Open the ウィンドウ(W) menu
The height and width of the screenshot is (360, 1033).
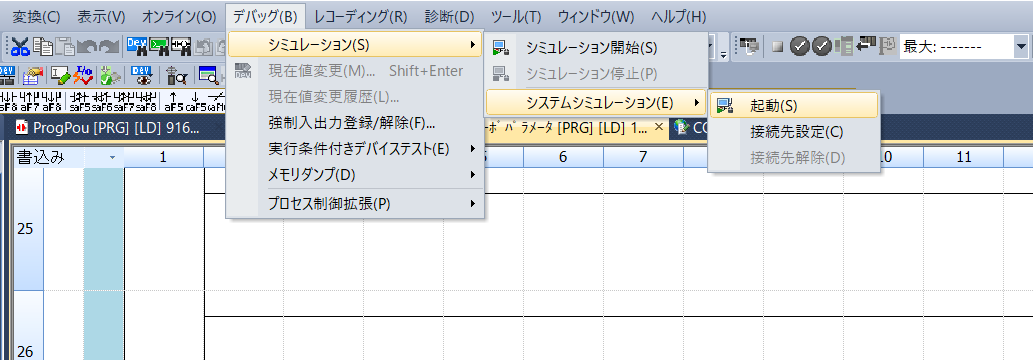click(596, 16)
